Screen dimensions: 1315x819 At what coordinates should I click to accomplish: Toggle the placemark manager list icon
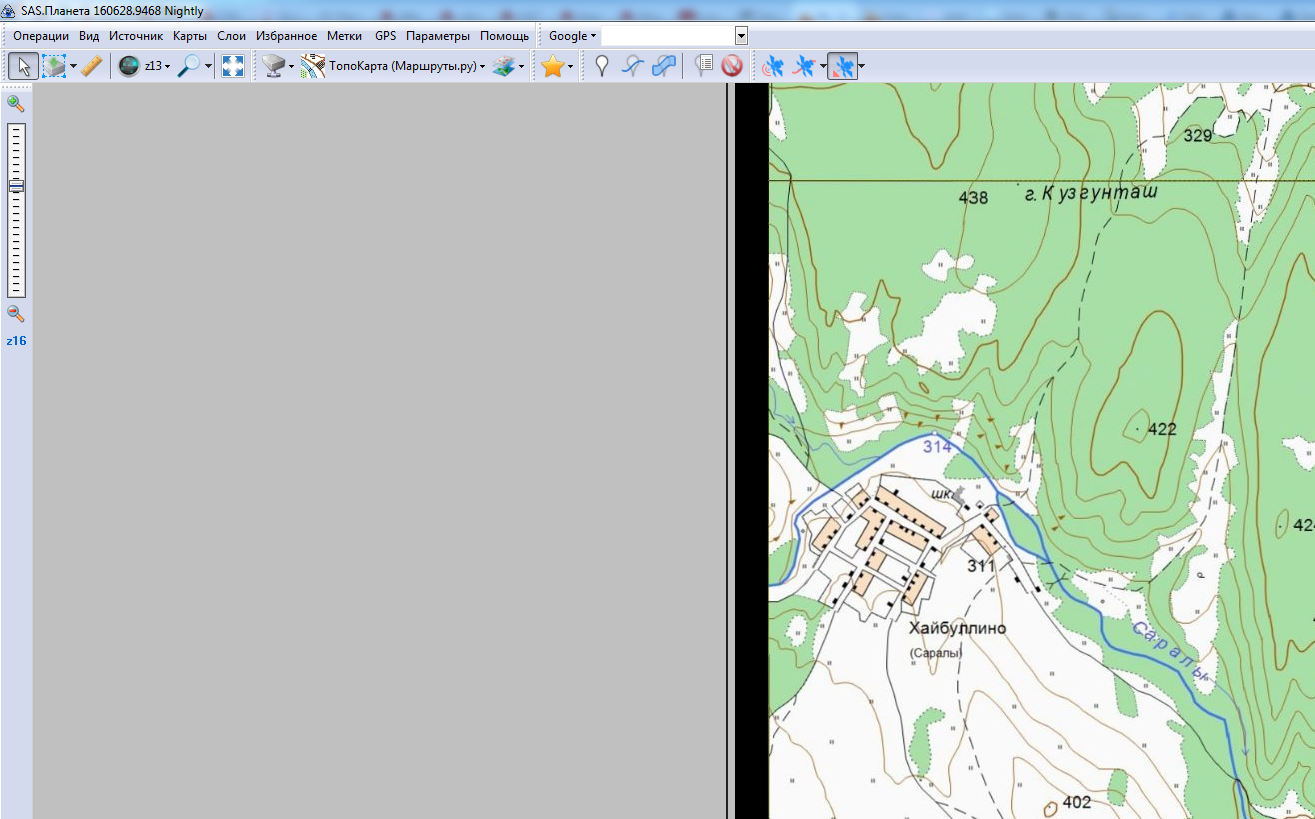click(x=704, y=66)
